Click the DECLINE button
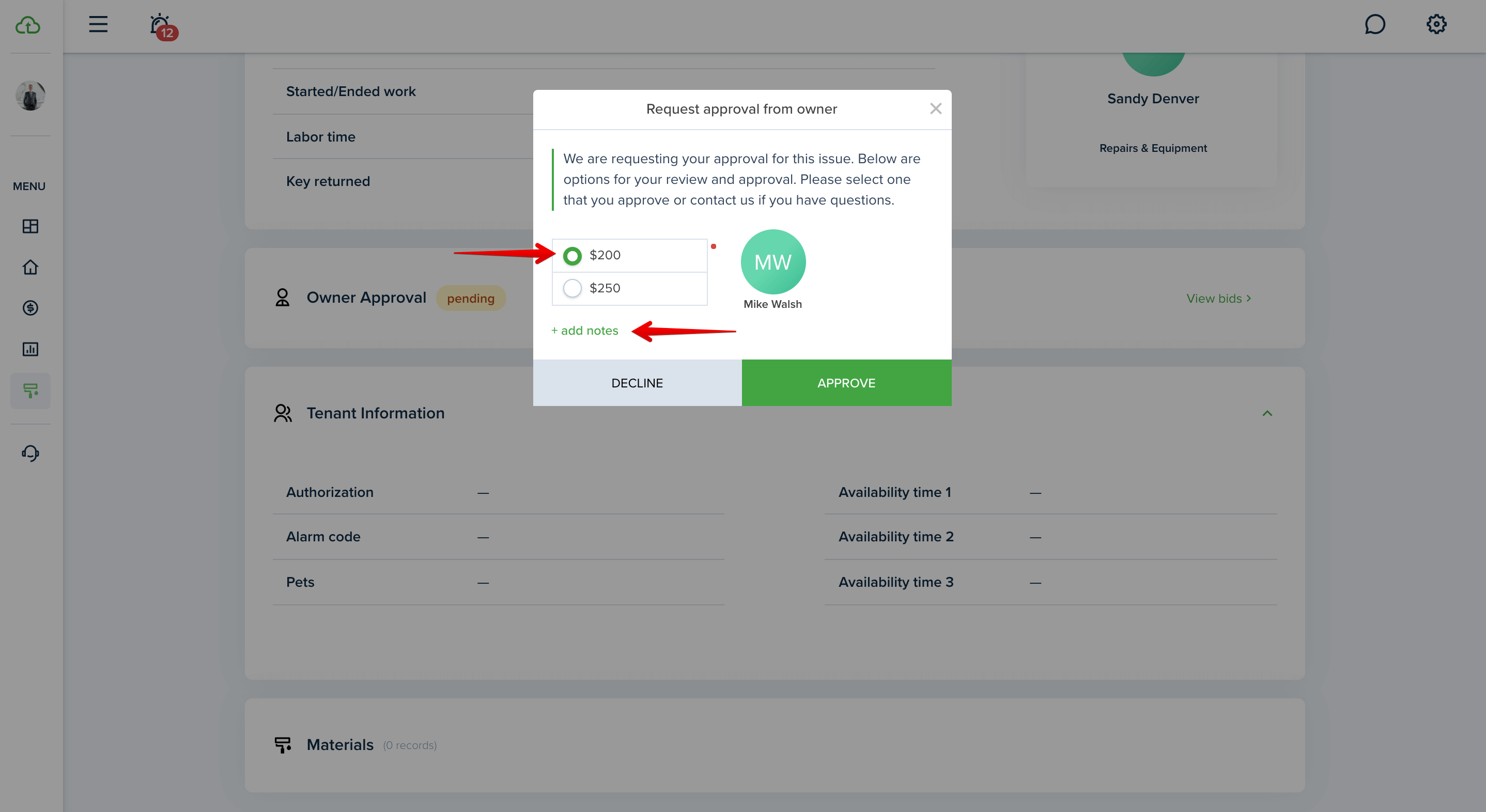This screenshot has height=812, width=1486. (x=637, y=383)
